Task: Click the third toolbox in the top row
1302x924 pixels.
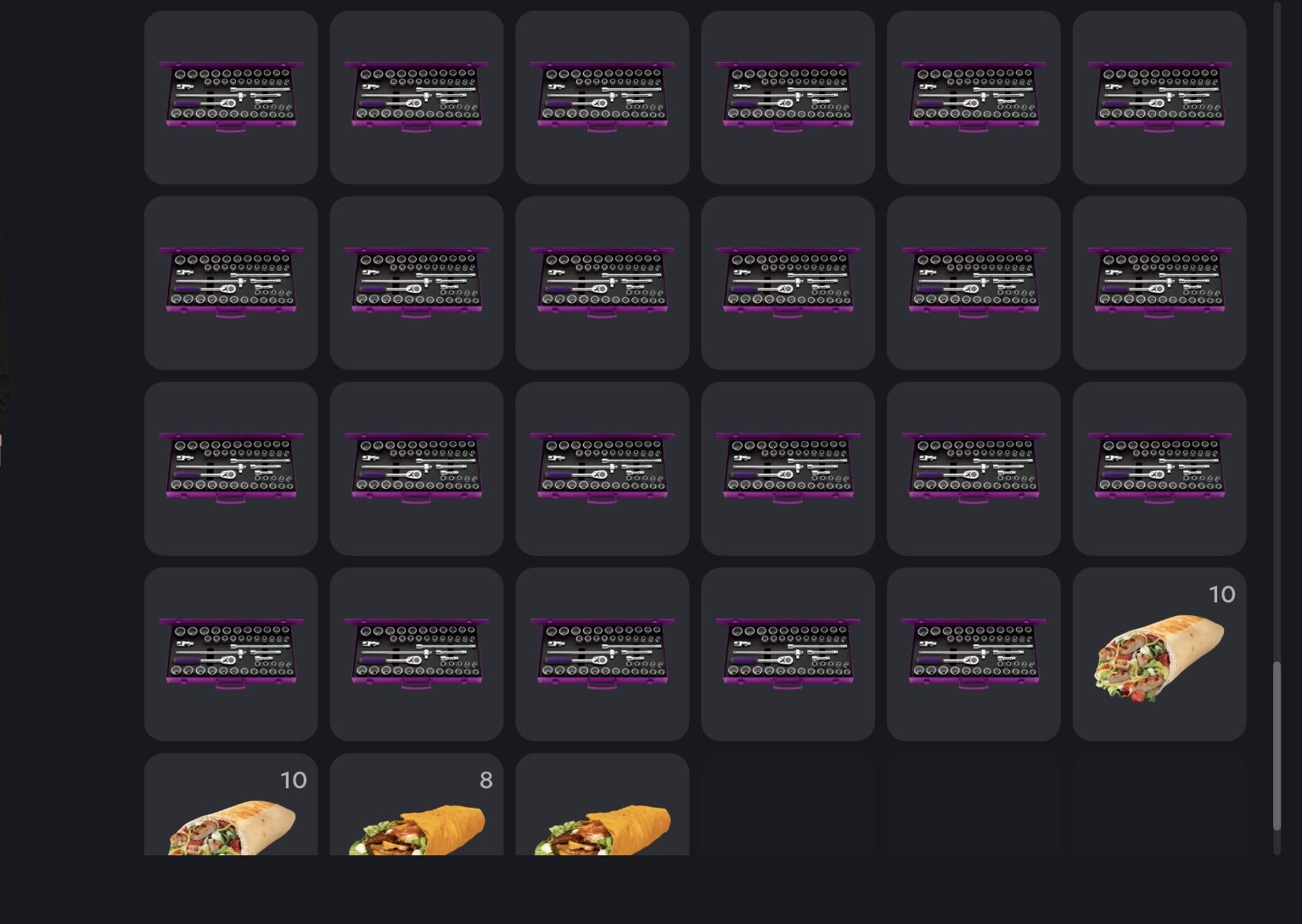Action: [603, 98]
